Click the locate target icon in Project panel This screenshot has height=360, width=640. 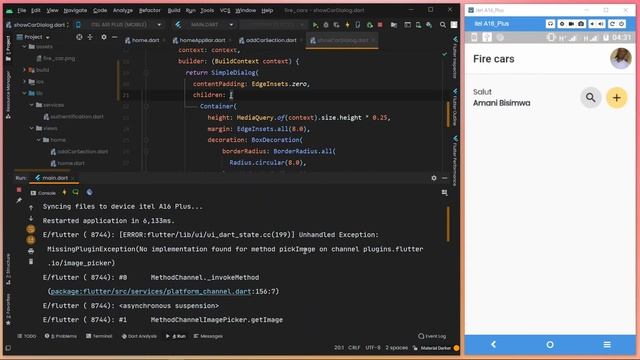[79, 37]
